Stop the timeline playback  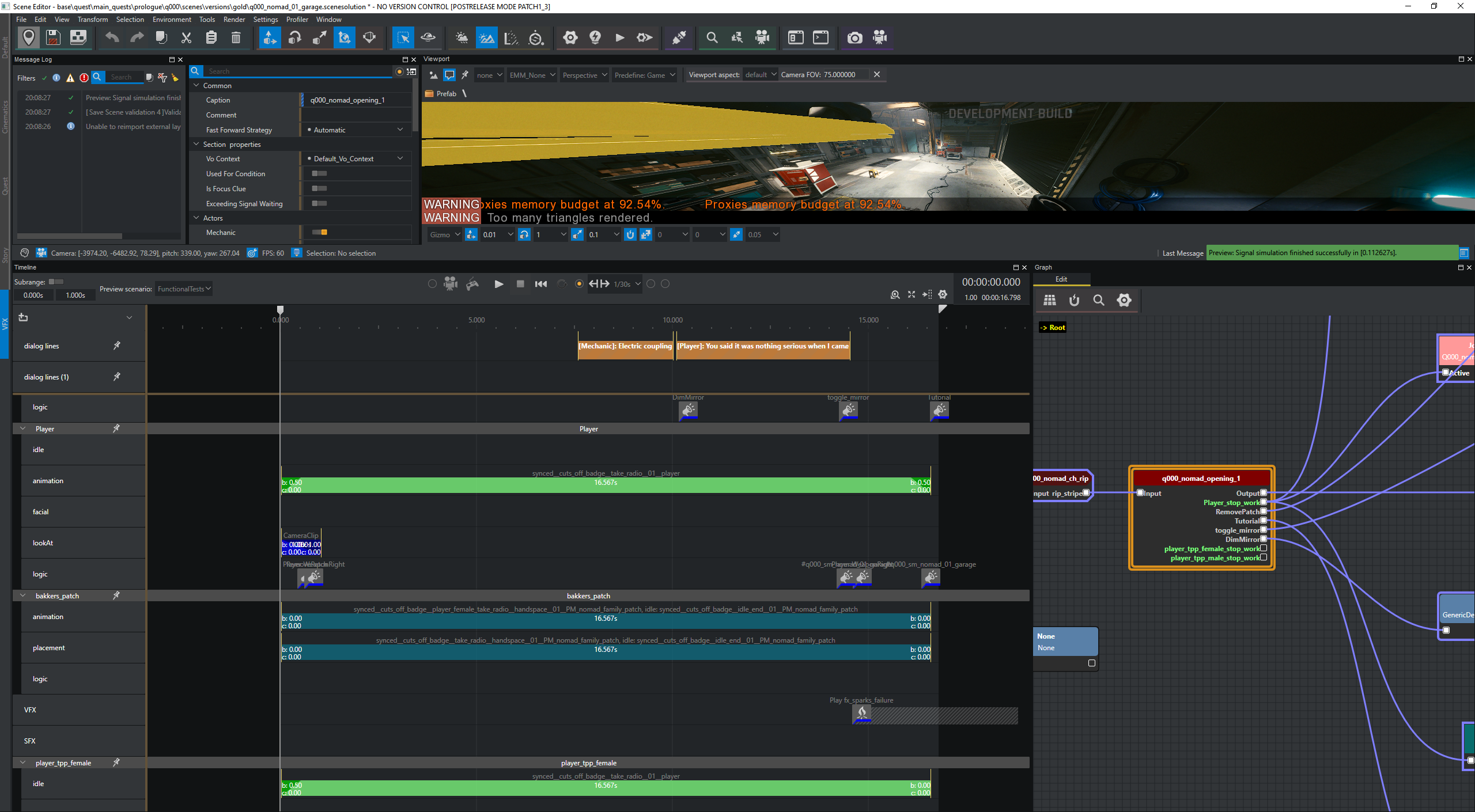coord(520,284)
